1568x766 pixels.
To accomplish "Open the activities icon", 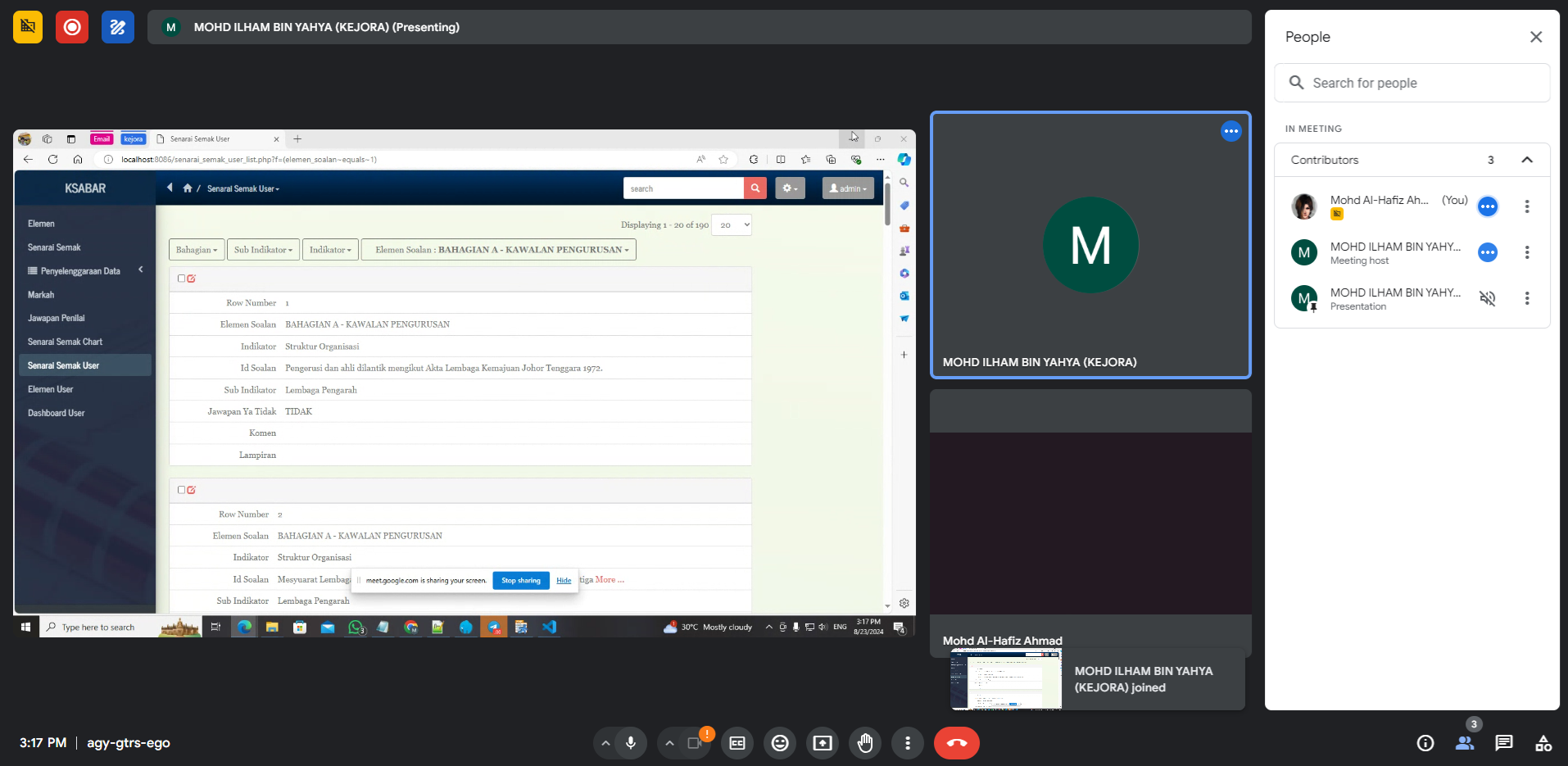I will (1543, 743).
